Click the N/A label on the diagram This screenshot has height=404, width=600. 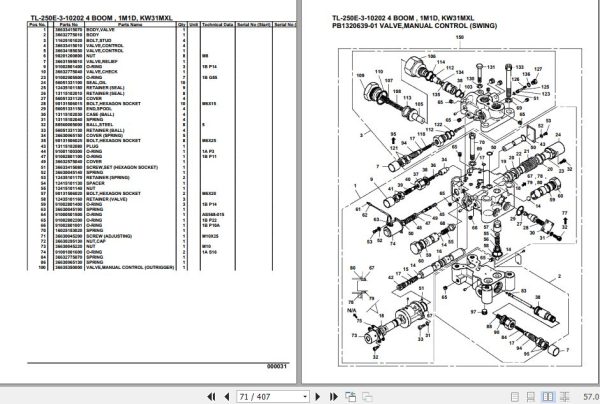(x=351, y=310)
